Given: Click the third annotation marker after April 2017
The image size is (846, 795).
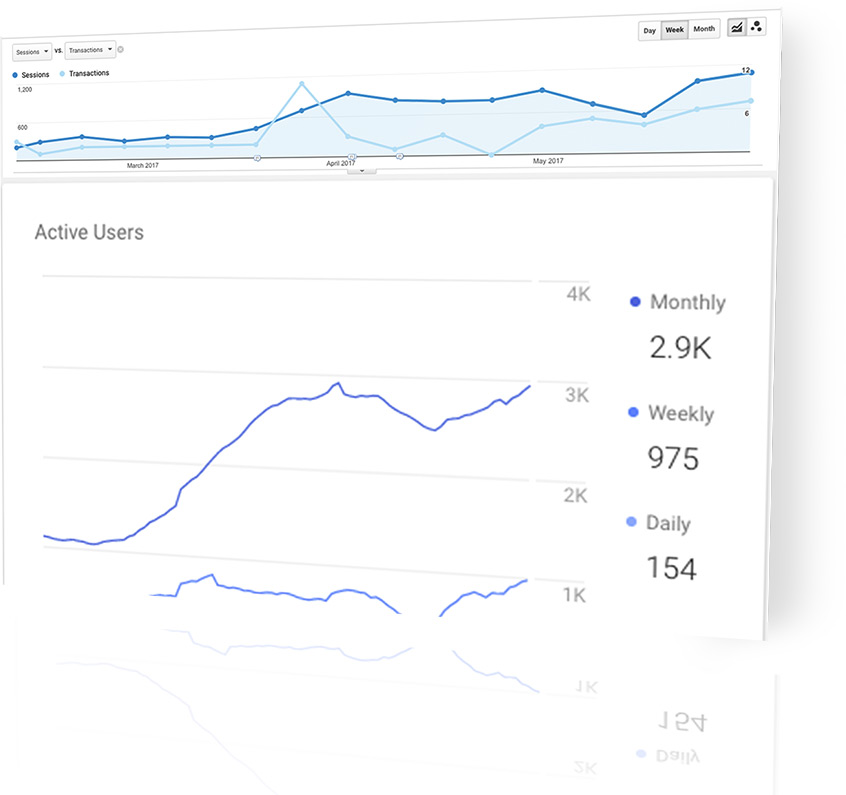Looking at the screenshot, I should (400, 156).
